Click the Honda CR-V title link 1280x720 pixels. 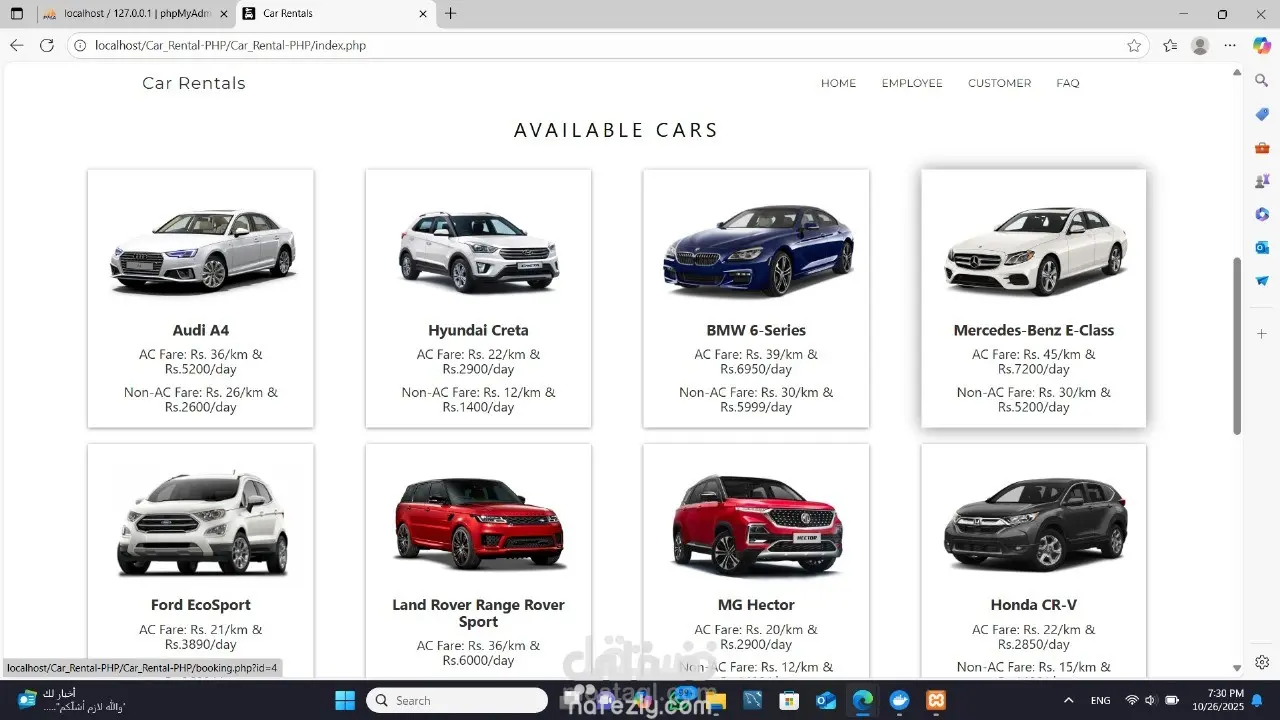pyautogui.click(x=1033, y=605)
